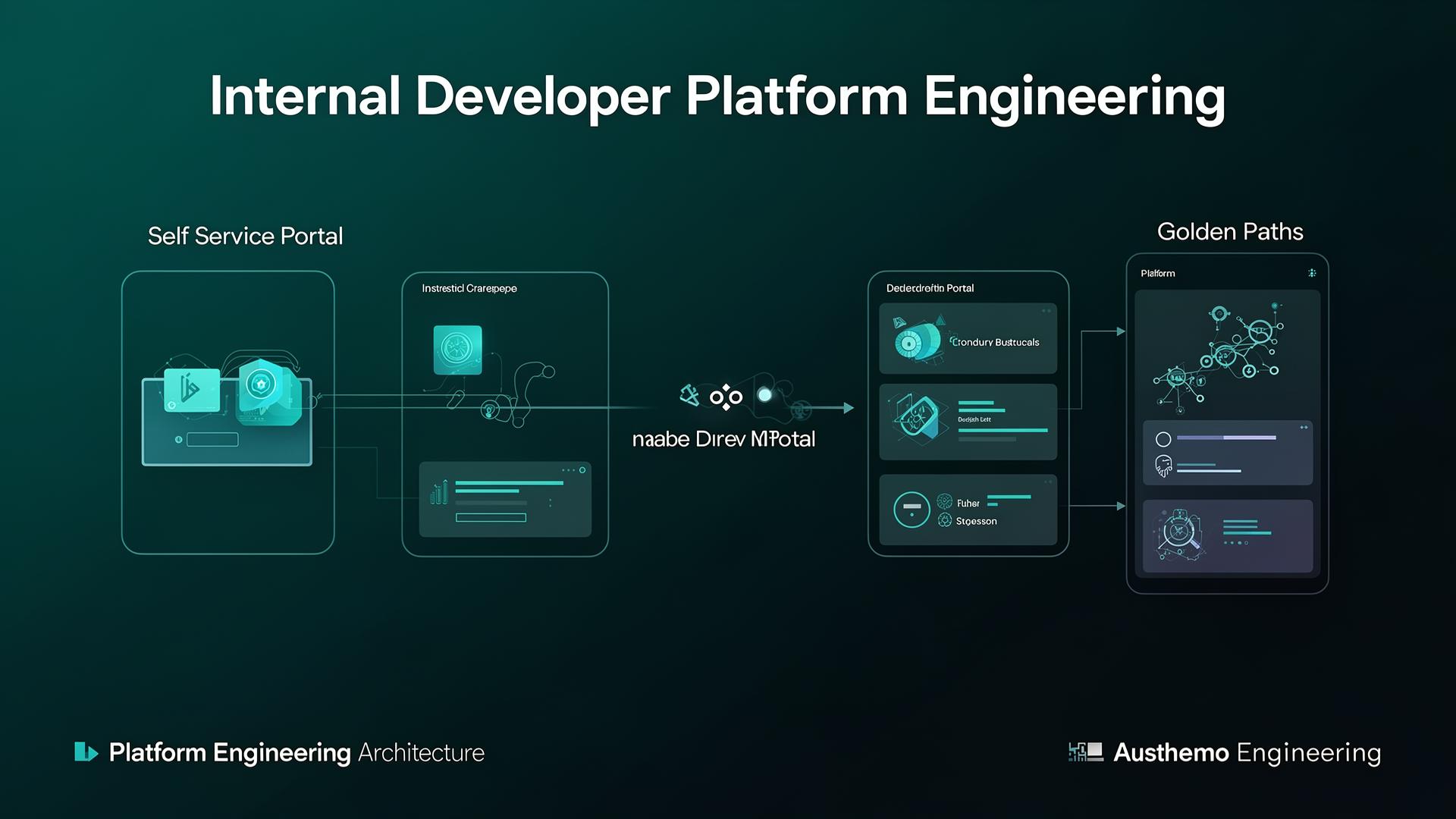Screen dimensions: 1456x819
Task: Click the Stoesson label
Action: 977,521
